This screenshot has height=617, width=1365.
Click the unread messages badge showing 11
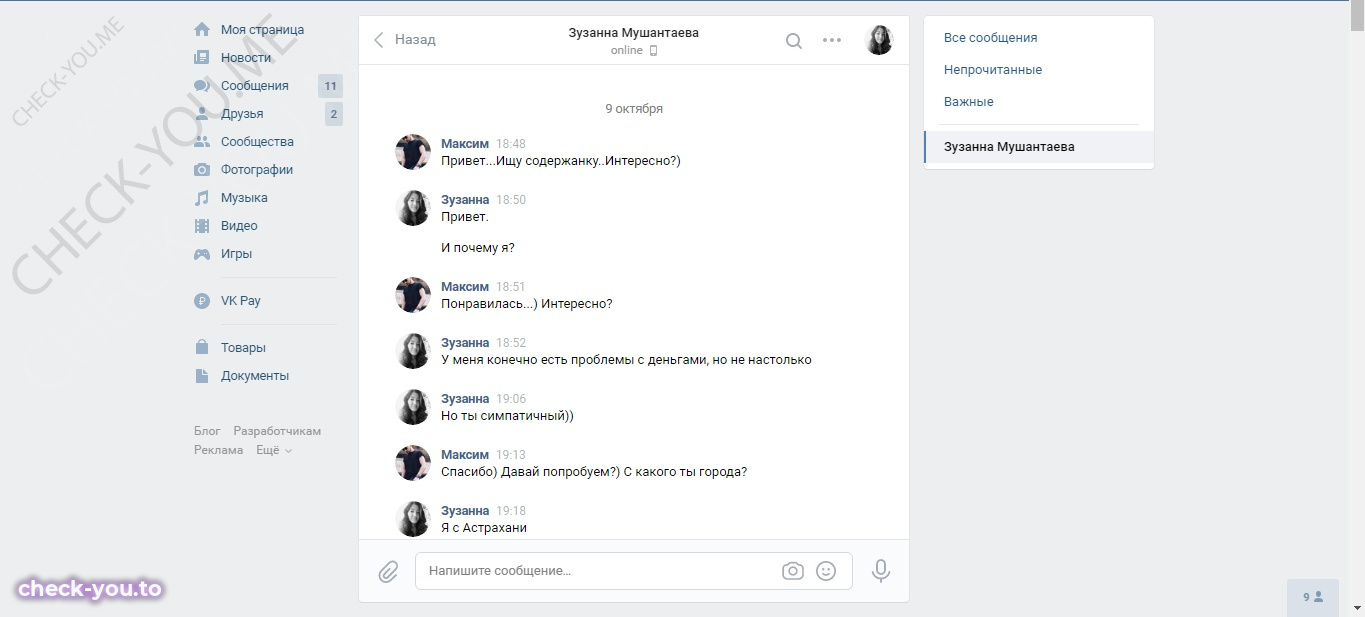pos(330,86)
